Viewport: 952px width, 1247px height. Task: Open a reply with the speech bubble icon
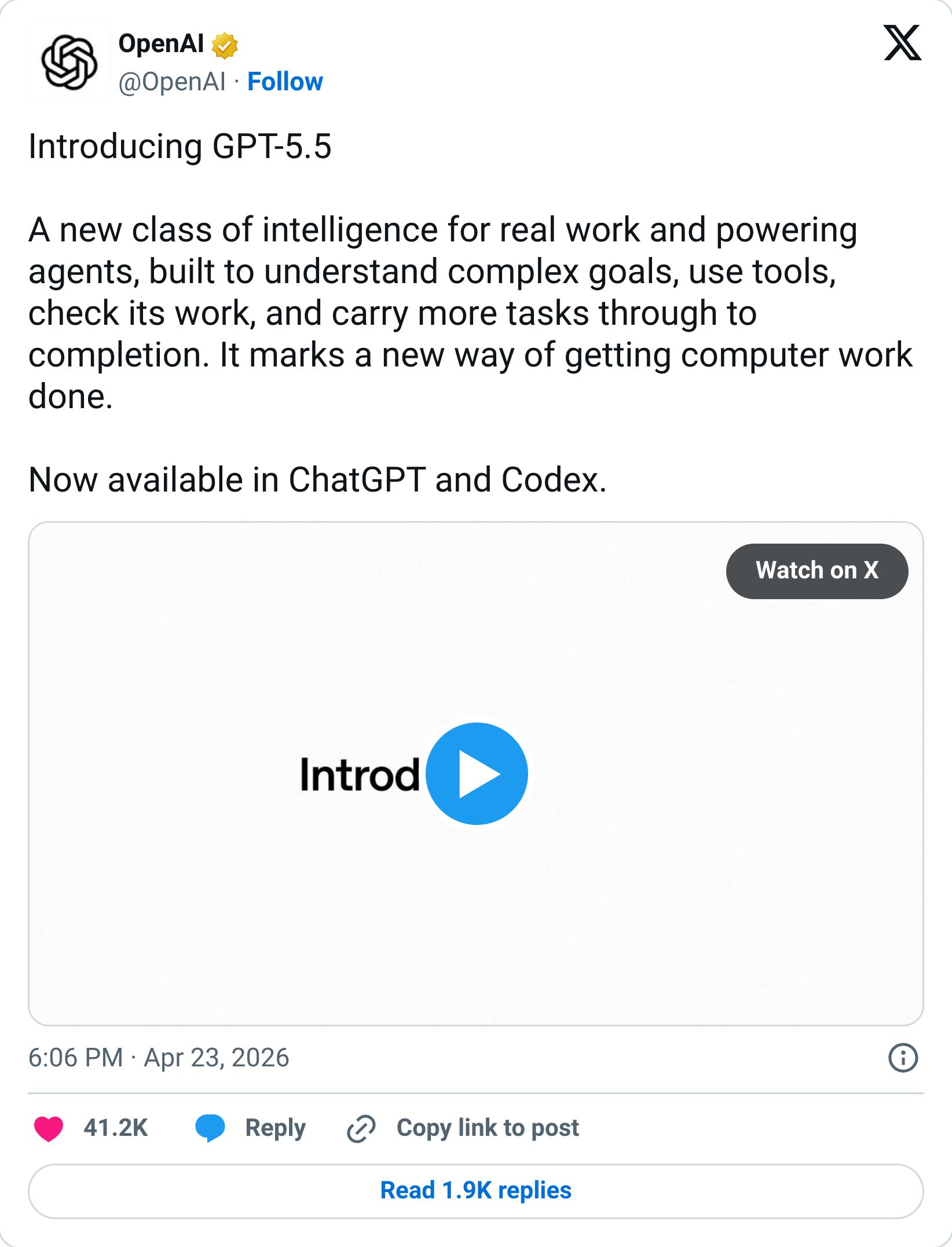point(211,1127)
